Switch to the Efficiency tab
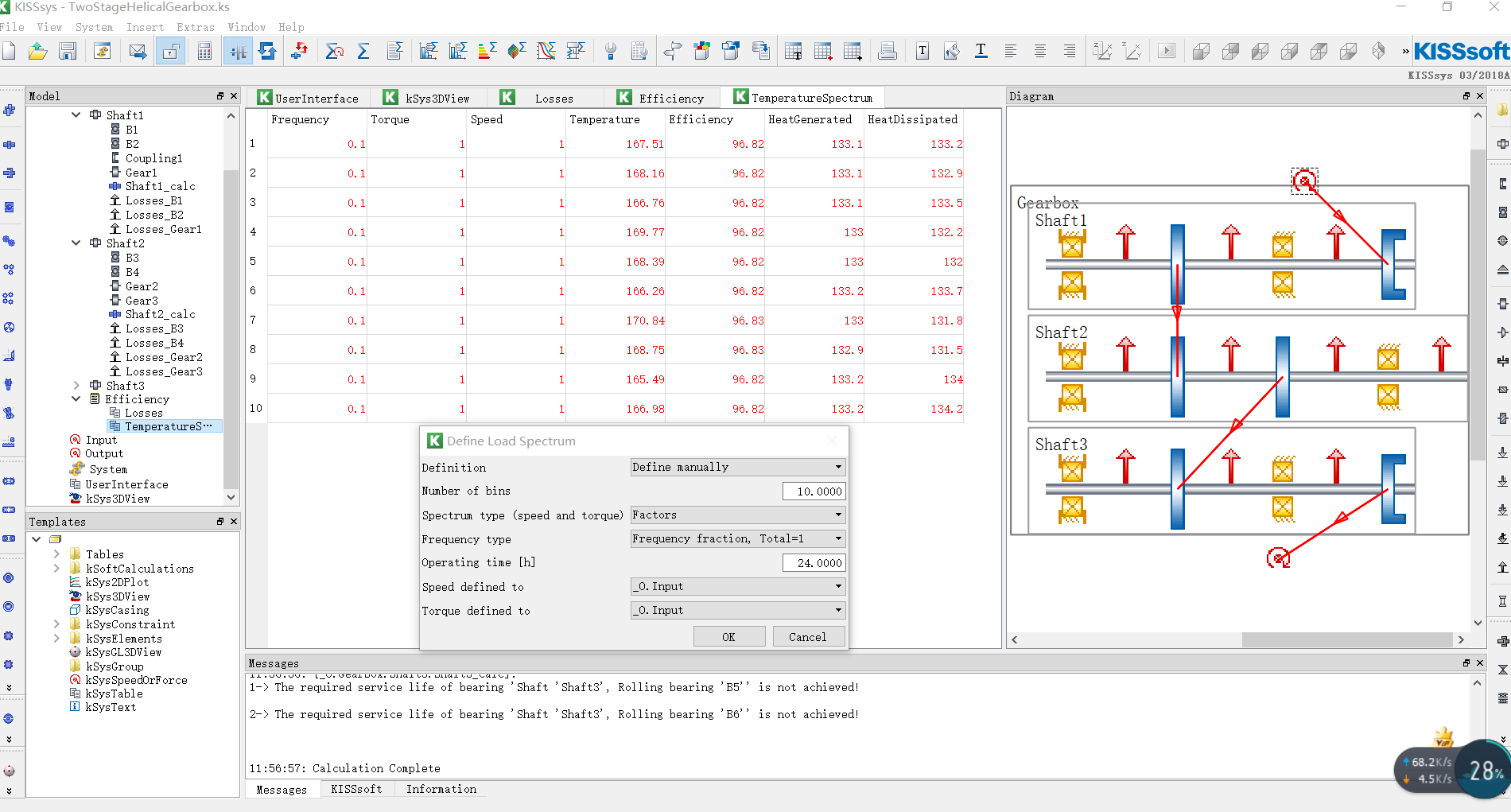The height and width of the screenshot is (812, 1511). click(x=662, y=98)
